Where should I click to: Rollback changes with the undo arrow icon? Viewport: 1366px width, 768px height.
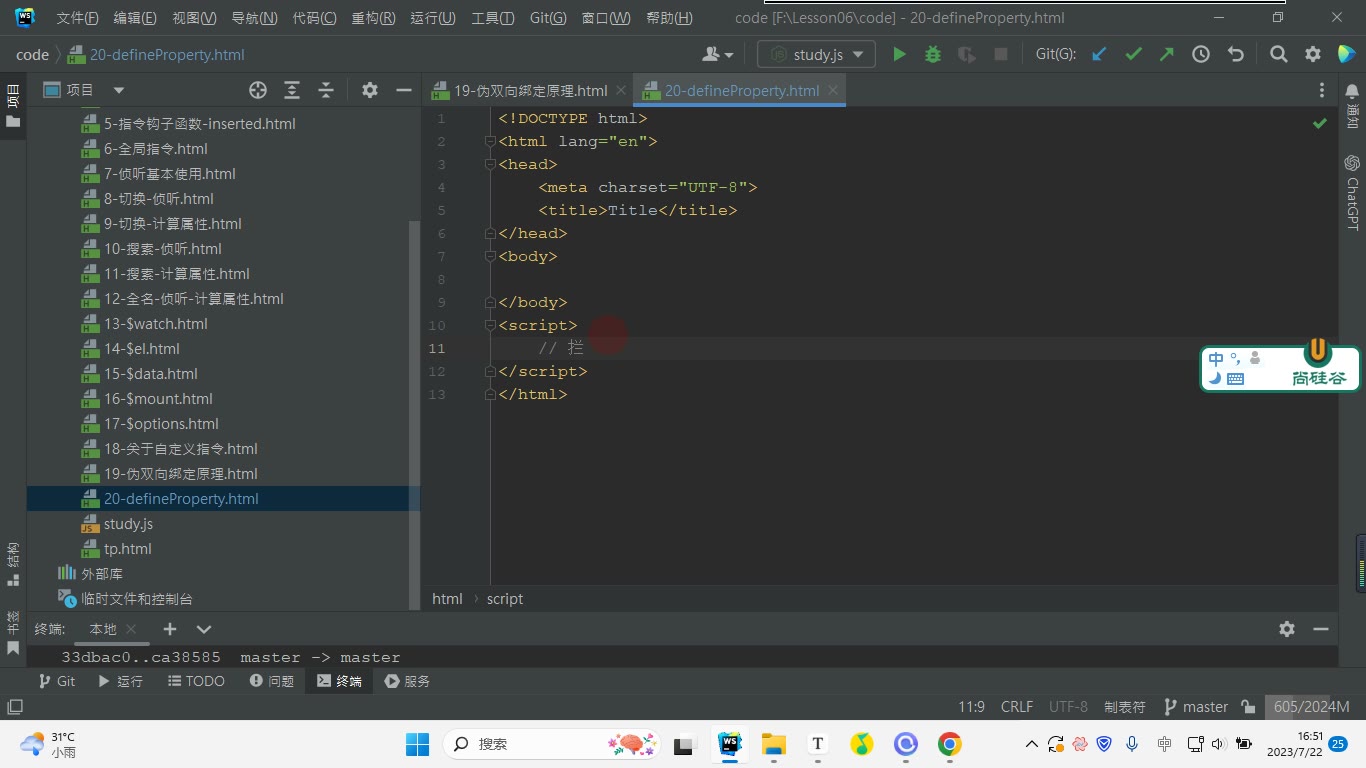tap(1235, 54)
